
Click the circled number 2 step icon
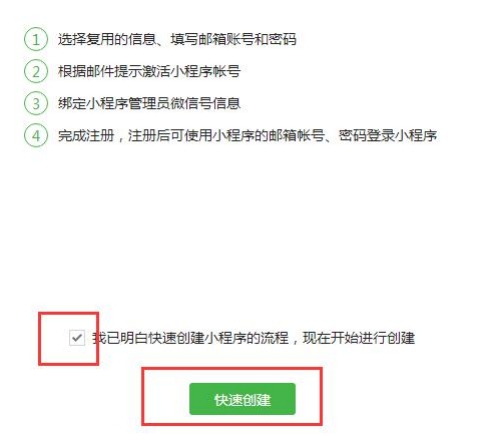[x=36, y=71]
